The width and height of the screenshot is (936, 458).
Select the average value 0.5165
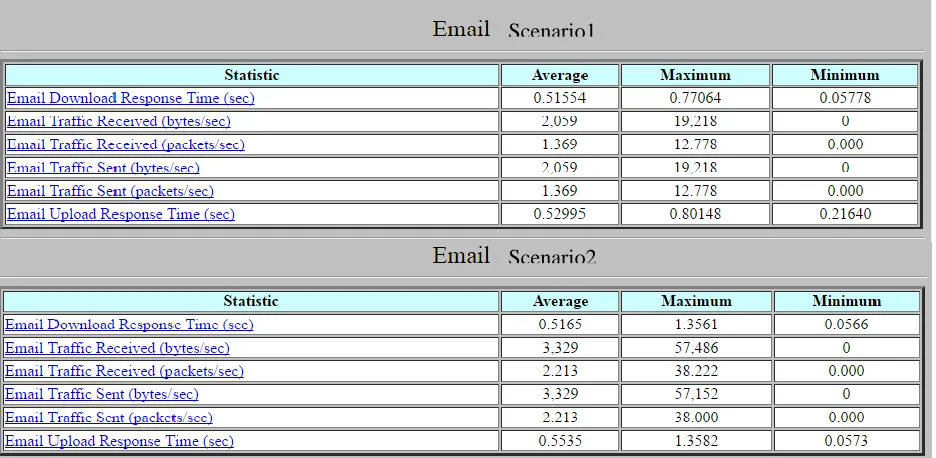560,325
